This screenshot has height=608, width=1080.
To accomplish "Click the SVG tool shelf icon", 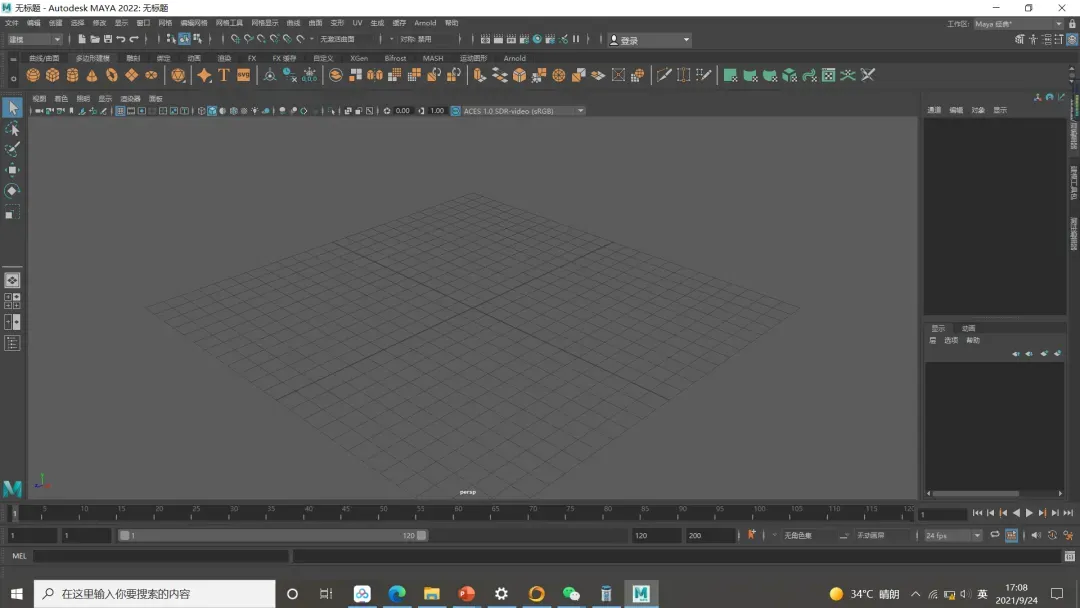I will [243, 75].
